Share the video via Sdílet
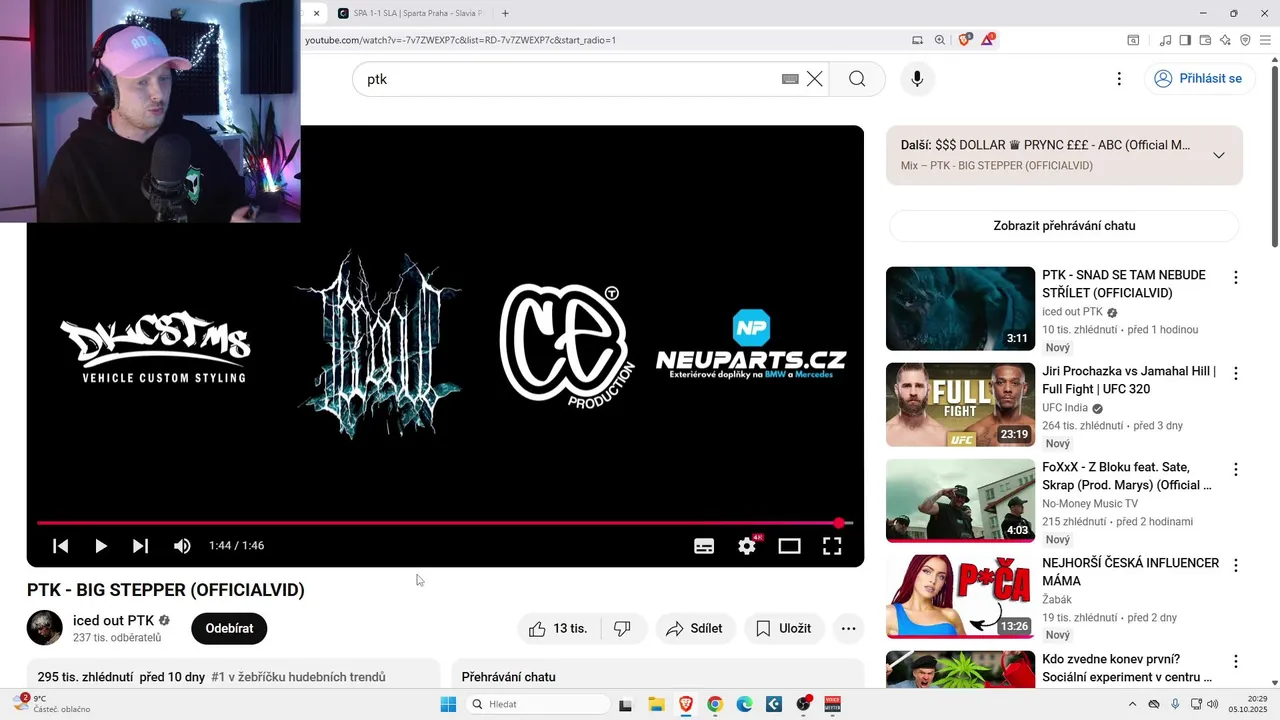 [x=695, y=629]
